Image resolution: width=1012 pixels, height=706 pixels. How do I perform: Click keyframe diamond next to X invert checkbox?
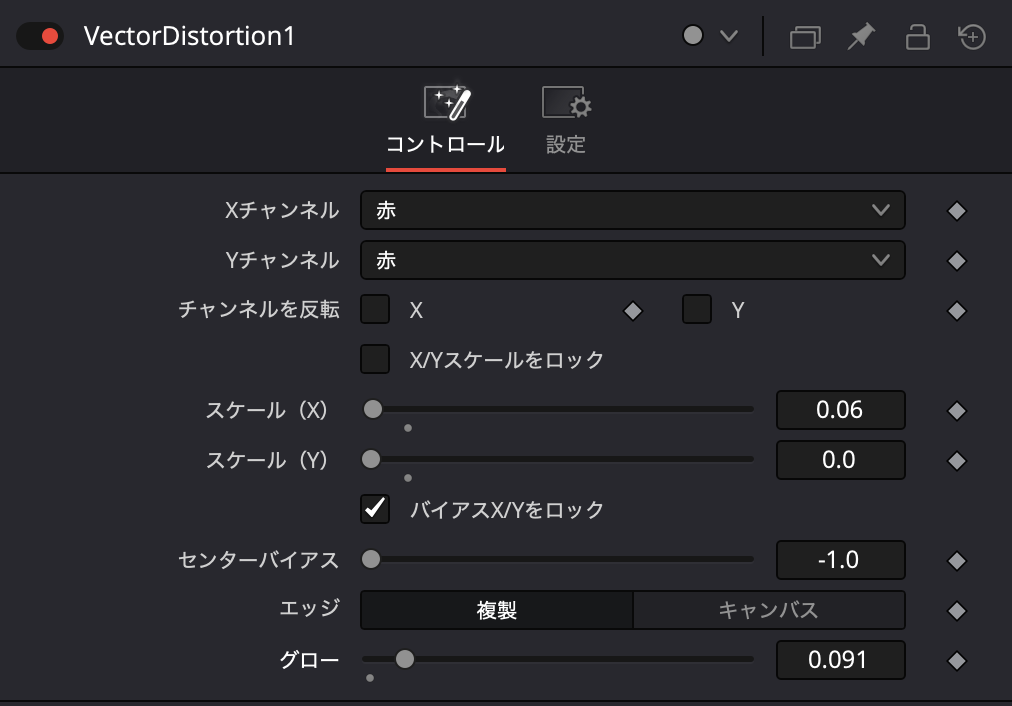[x=632, y=310]
